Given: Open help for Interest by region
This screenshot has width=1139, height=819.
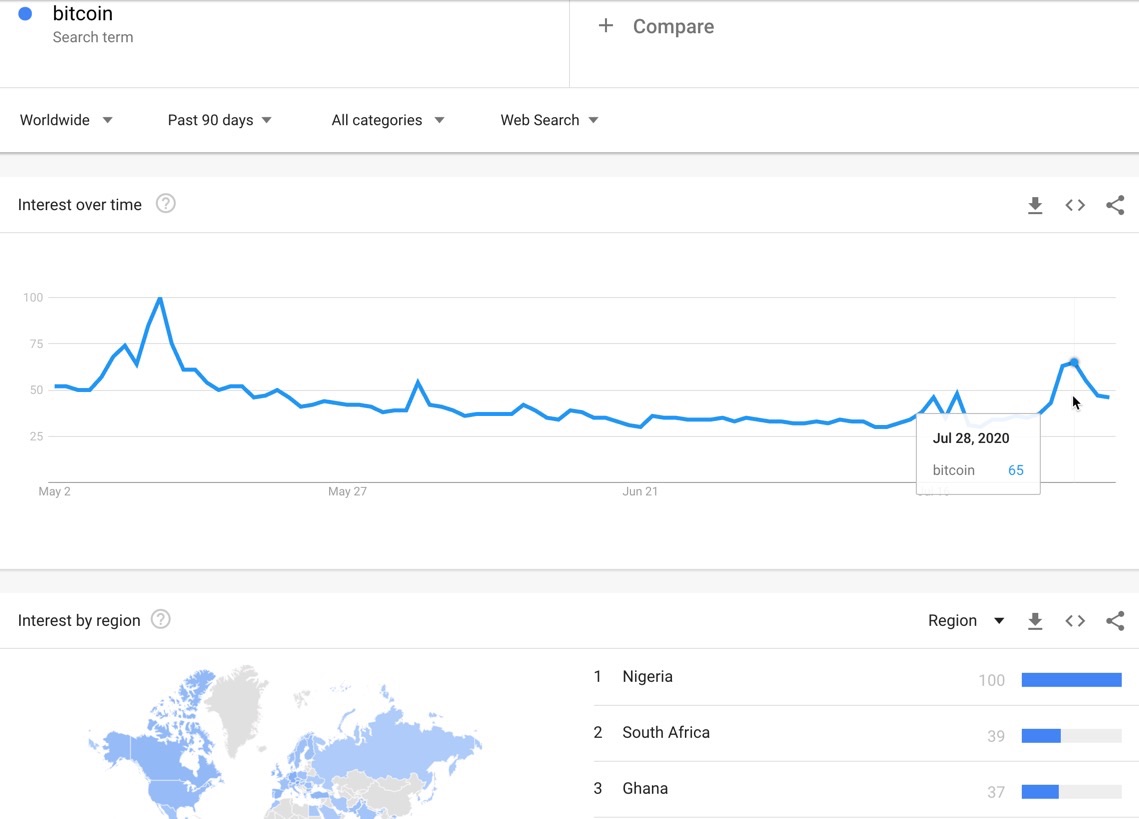Looking at the screenshot, I should [x=161, y=619].
